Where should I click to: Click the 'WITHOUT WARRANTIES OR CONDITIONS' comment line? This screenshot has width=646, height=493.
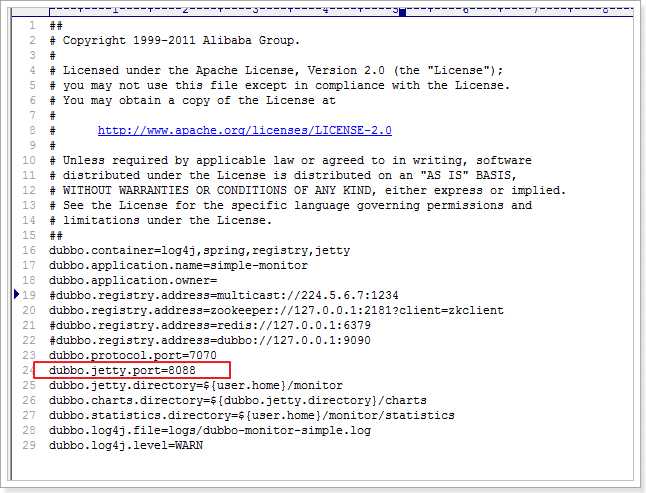308,190
